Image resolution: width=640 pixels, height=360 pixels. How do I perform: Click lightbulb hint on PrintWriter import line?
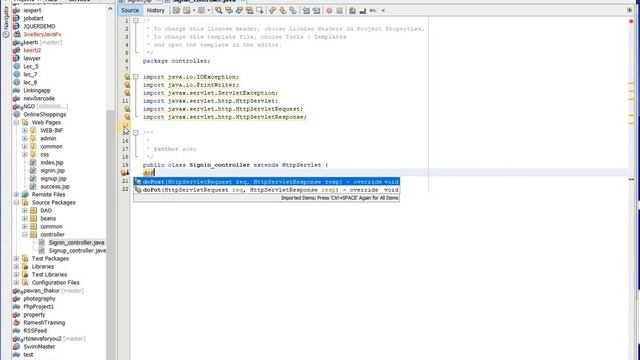click(127, 85)
